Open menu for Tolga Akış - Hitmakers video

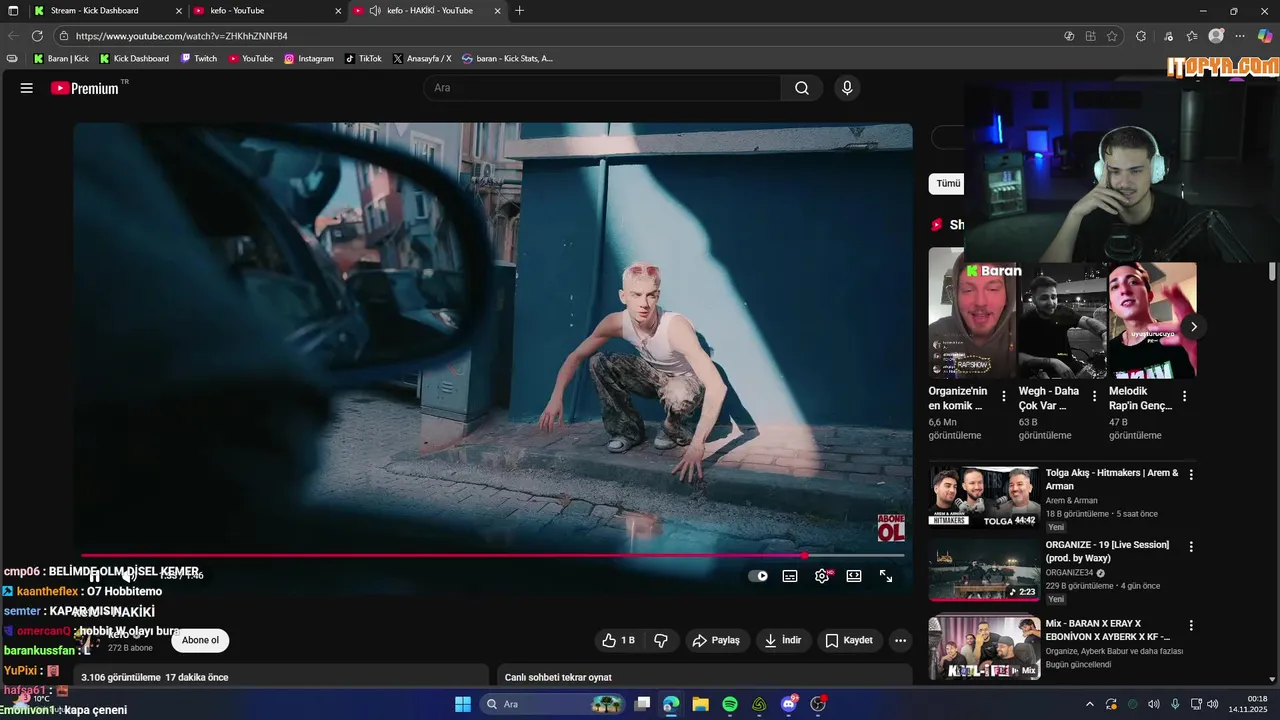1191,474
